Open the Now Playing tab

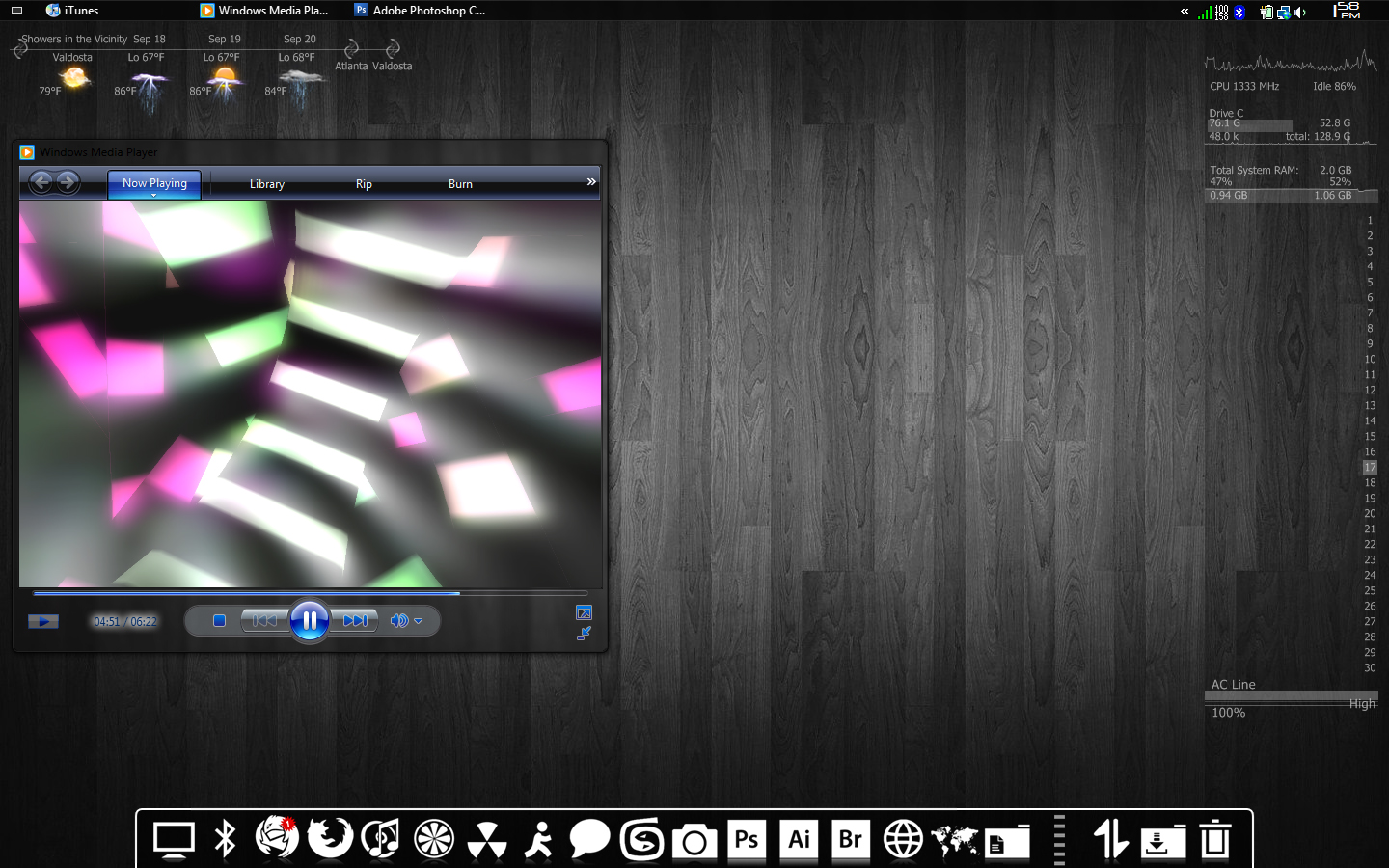tap(154, 183)
